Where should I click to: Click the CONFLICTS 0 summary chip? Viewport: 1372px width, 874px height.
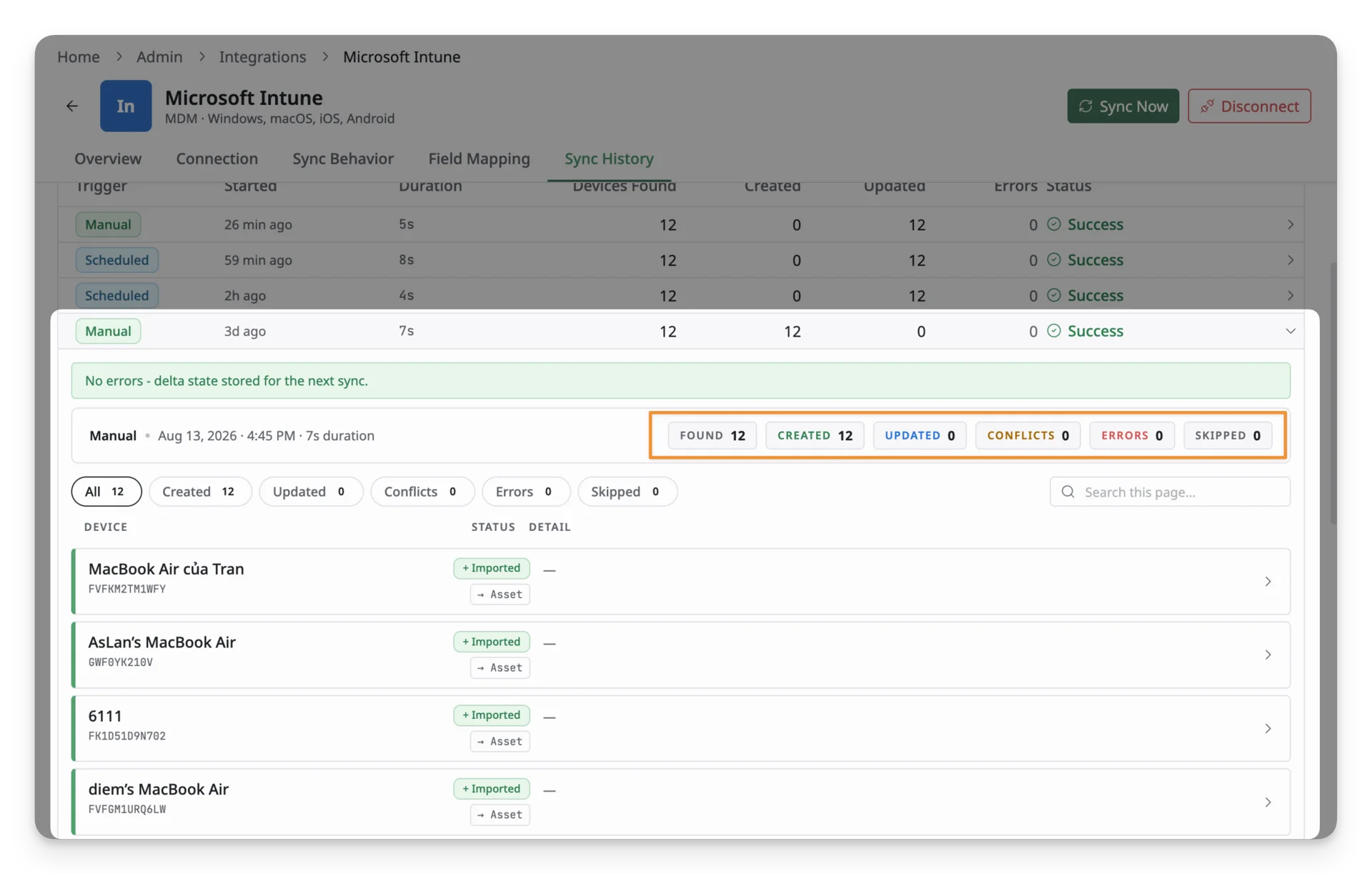coord(1028,435)
